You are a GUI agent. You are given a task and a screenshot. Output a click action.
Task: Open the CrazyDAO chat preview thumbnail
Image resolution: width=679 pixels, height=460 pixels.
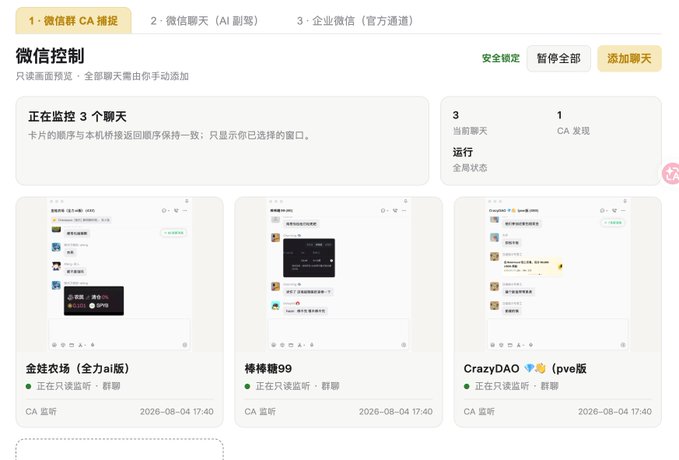[x=558, y=274]
